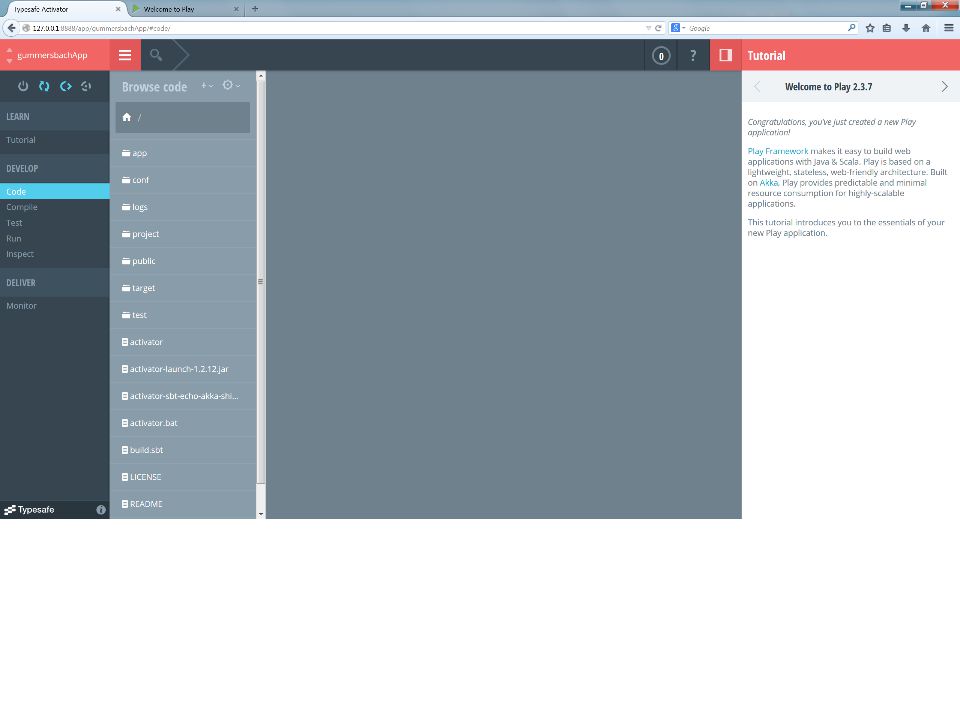This screenshot has width=960, height=720.
Task: Open the URL history dropdown arrow
Action: click(648, 28)
